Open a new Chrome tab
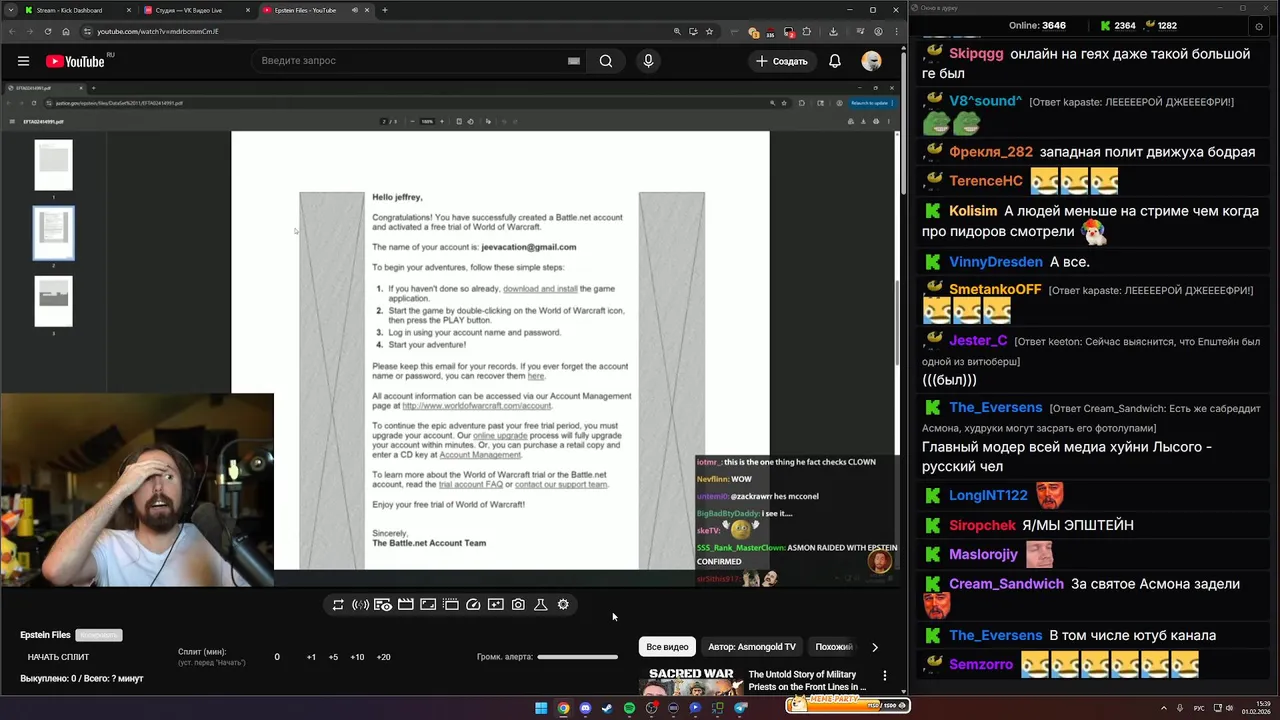Image resolution: width=1280 pixels, height=720 pixels. pos(385,10)
